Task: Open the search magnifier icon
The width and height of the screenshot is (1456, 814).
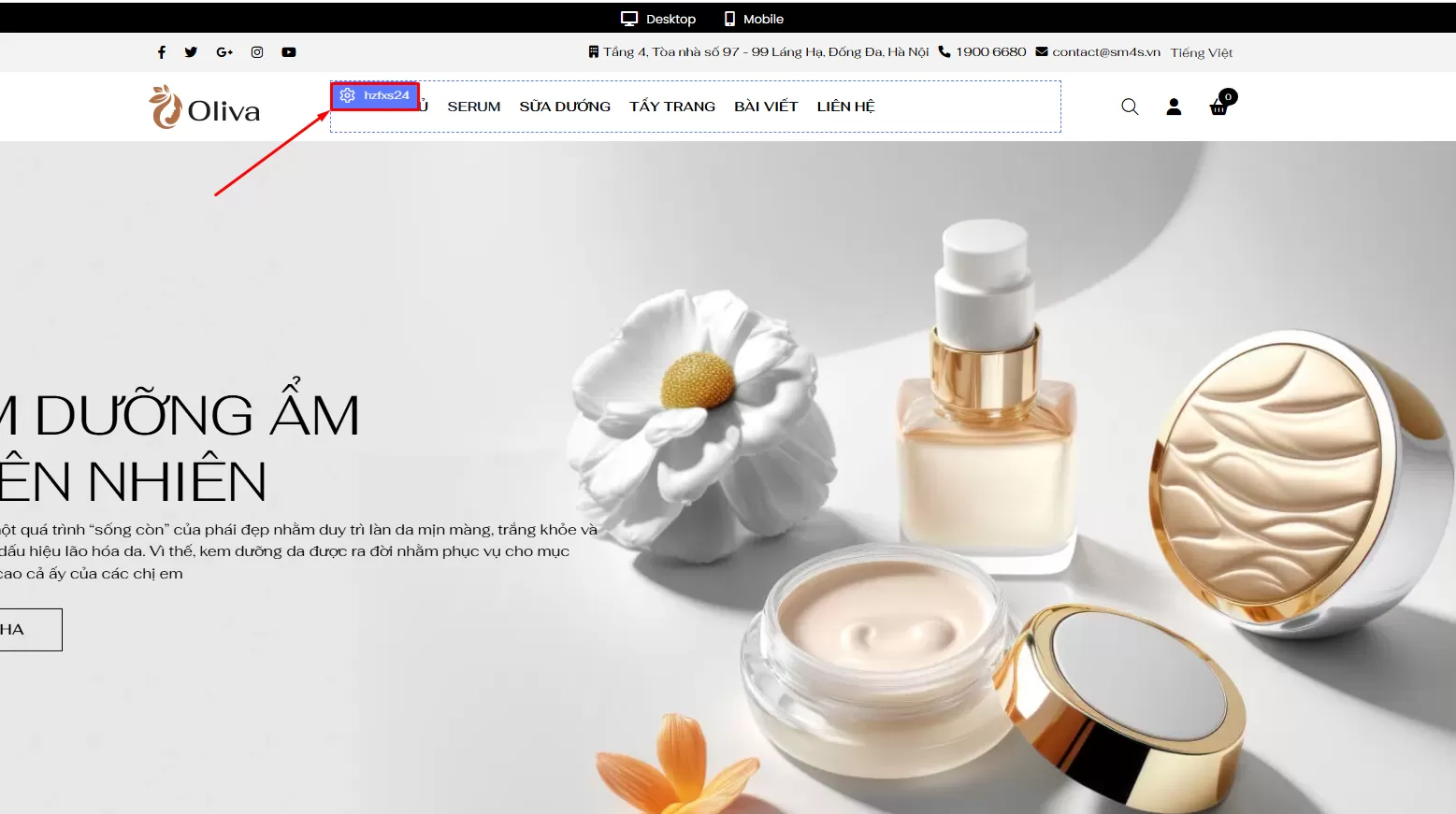Action: pos(1130,107)
